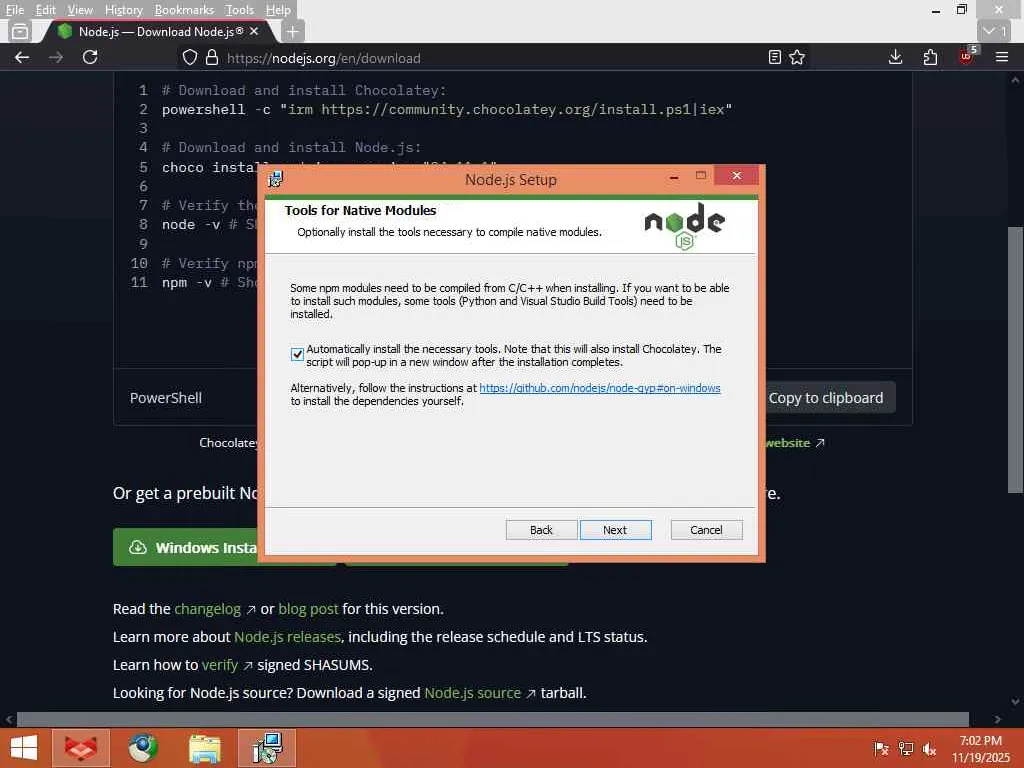Open the Bookmarks menu
This screenshot has height=768, width=1024.
[x=184, y=10]
